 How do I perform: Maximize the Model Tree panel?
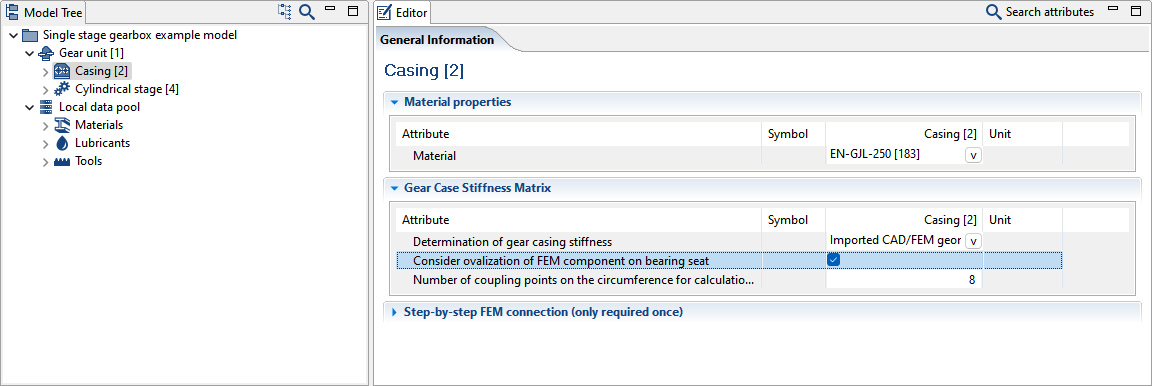(353, 11)
